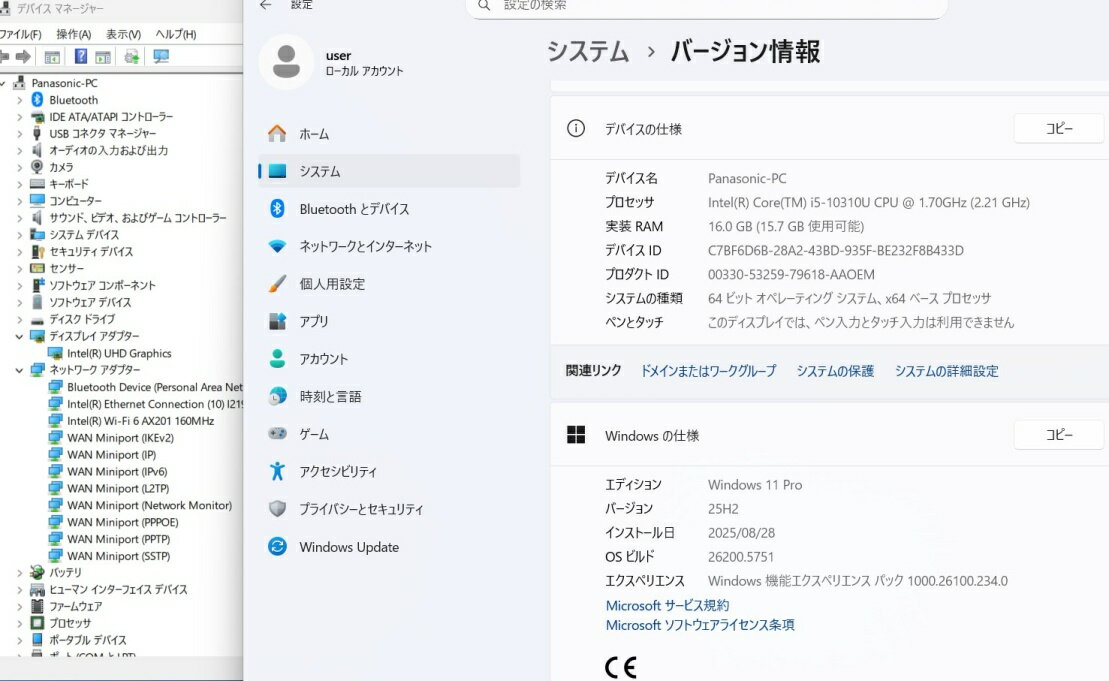Screen dimensions: 1109x681
Task: Select プライバシーとセキュリティ in the sidebar
Action: point(360,509)
